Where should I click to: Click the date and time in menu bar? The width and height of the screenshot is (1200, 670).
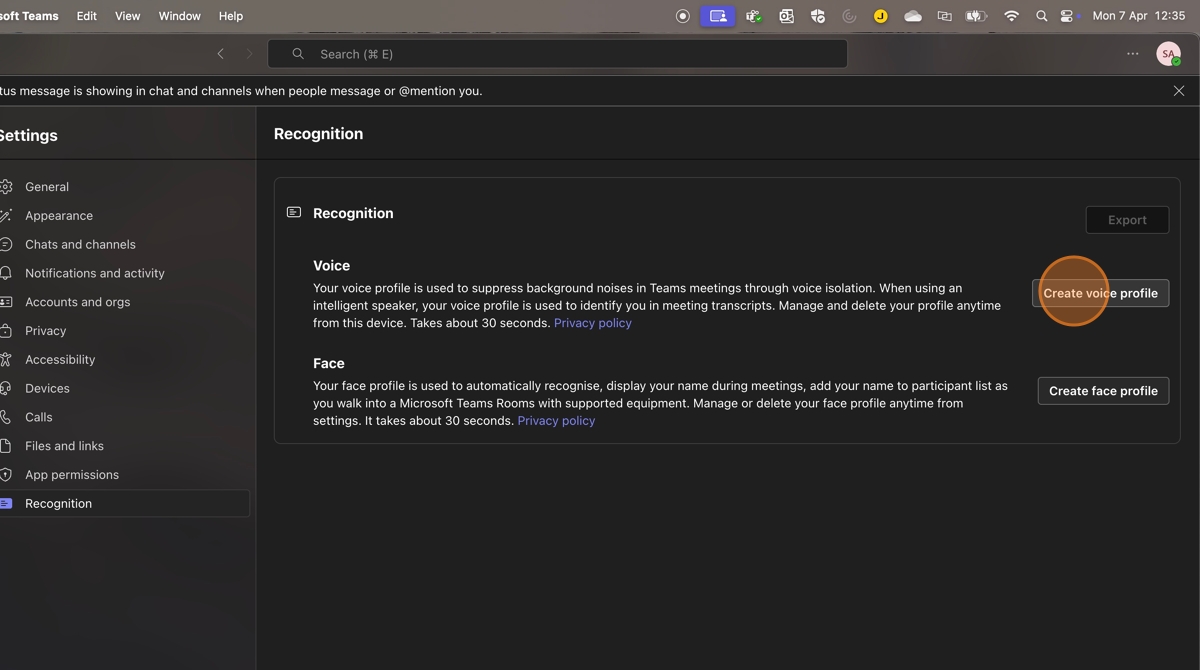click(x=1139, y=16)
